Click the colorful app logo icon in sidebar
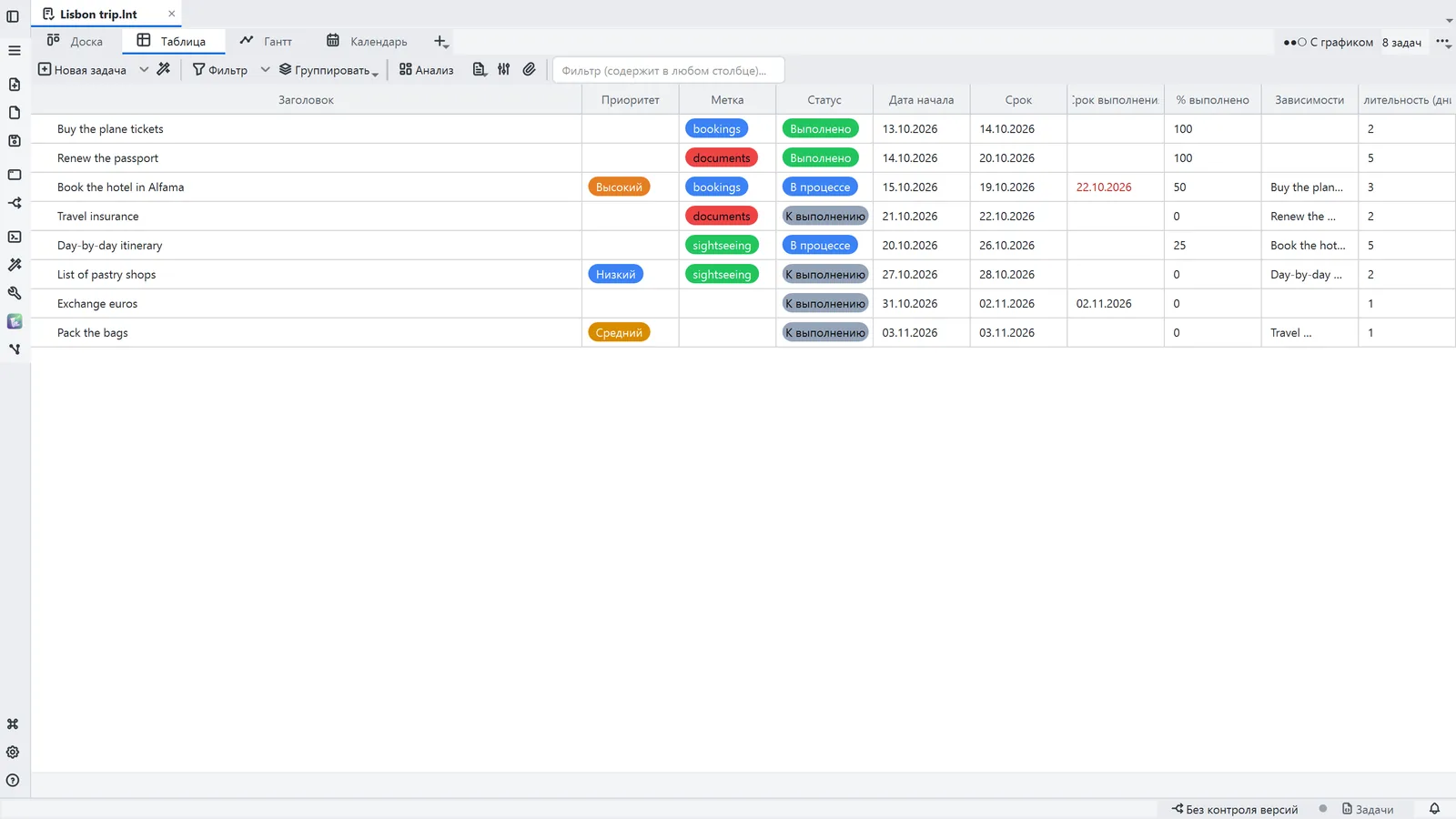The height and width of the screenshot is (819, 1456). pyautogui.click(x=15, y=321)
